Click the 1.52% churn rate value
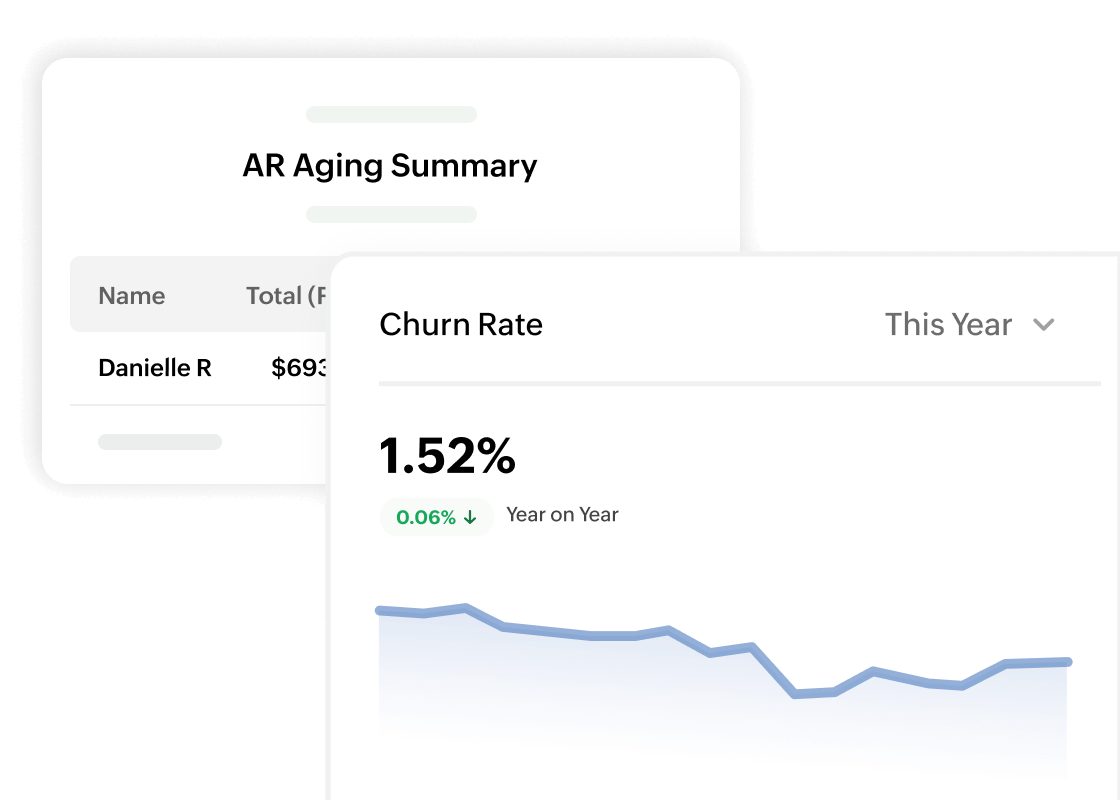This screenshot has height=800, width=1120. (447, 457)
